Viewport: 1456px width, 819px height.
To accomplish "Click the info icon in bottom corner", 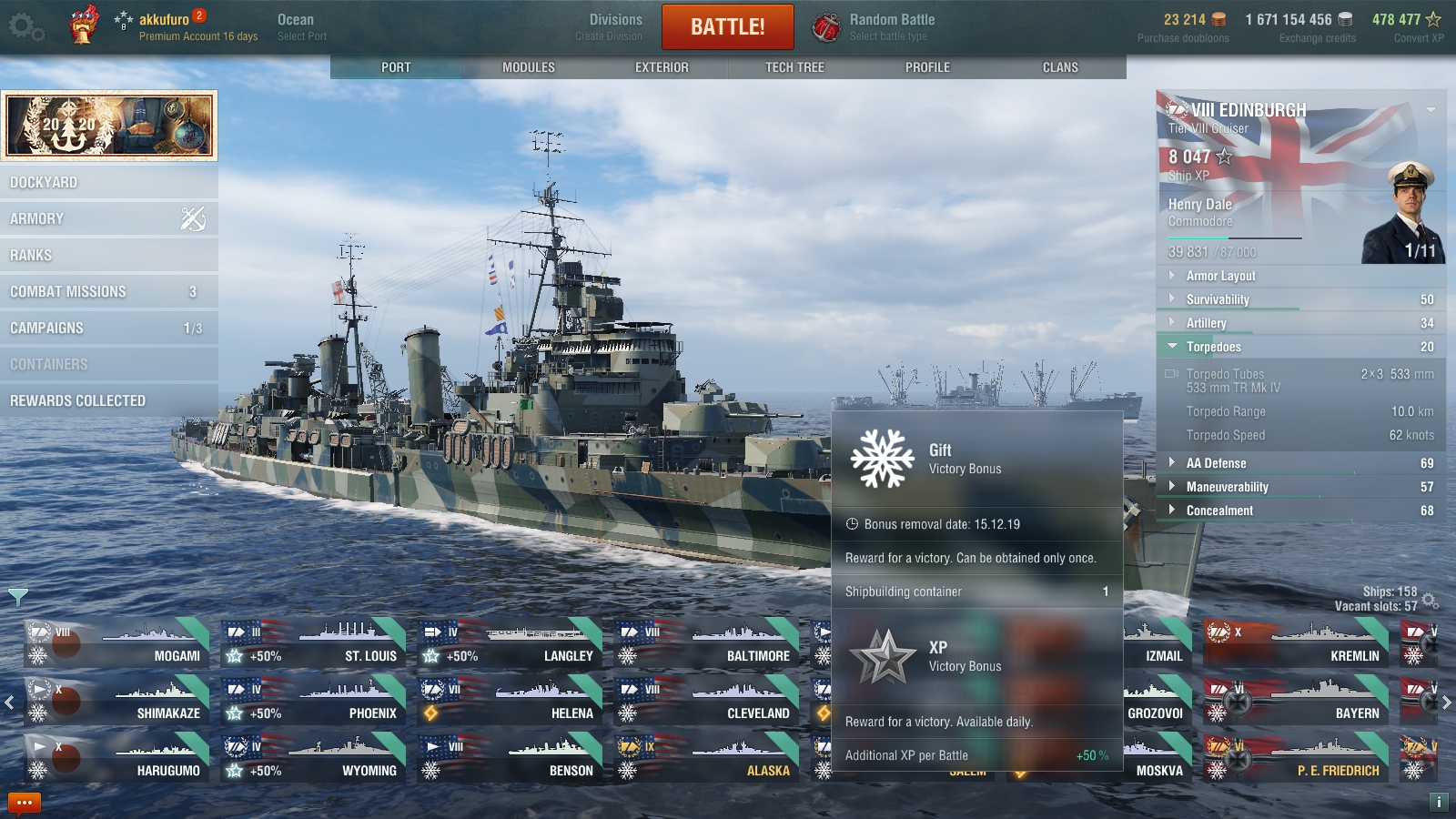I will click(x=1439, y=802).
